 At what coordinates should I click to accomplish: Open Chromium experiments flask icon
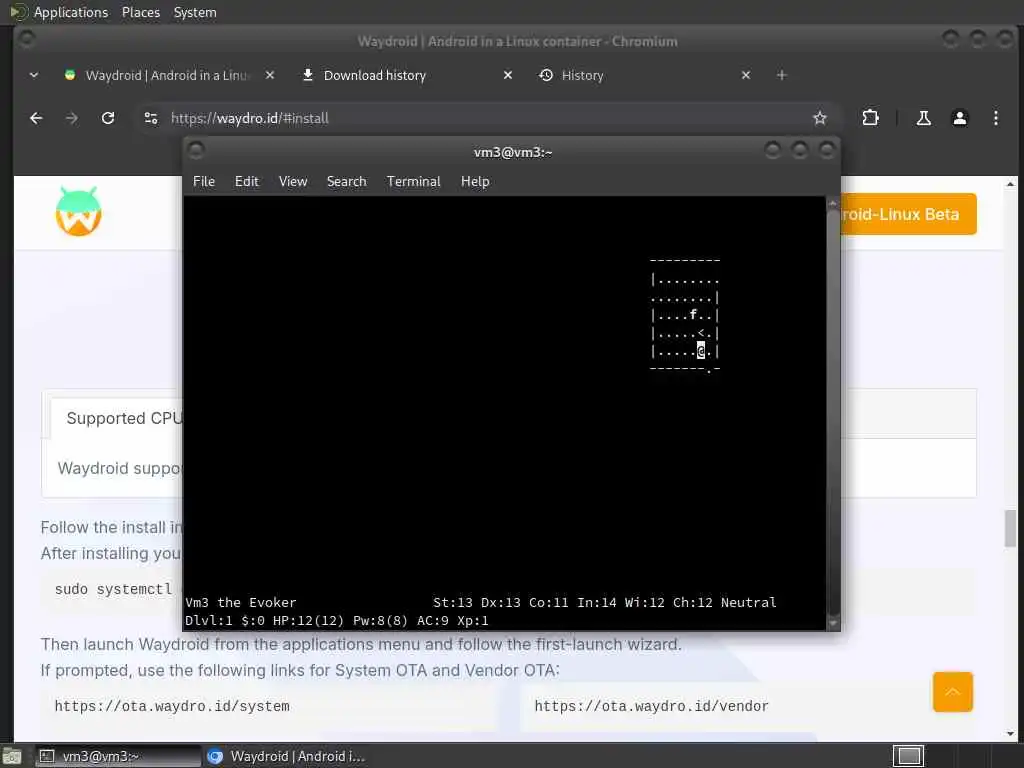pos(923,118)
